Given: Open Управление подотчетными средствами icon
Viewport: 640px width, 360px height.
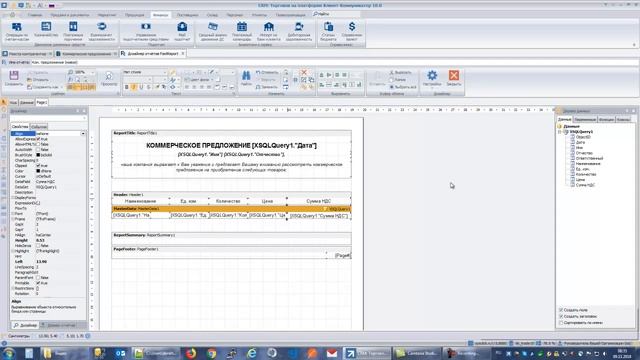Looking at the screenshot, I should tap(146, 27).
